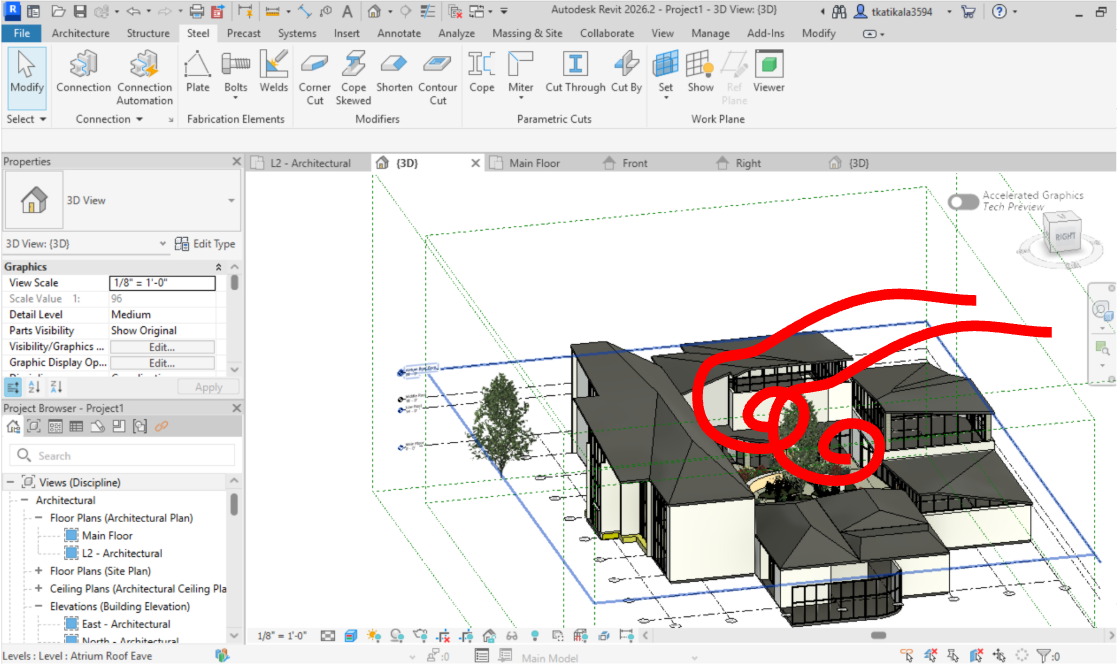
Task: Click the Apply properties button
Action: pyautogui.click(x=208, y=387)
